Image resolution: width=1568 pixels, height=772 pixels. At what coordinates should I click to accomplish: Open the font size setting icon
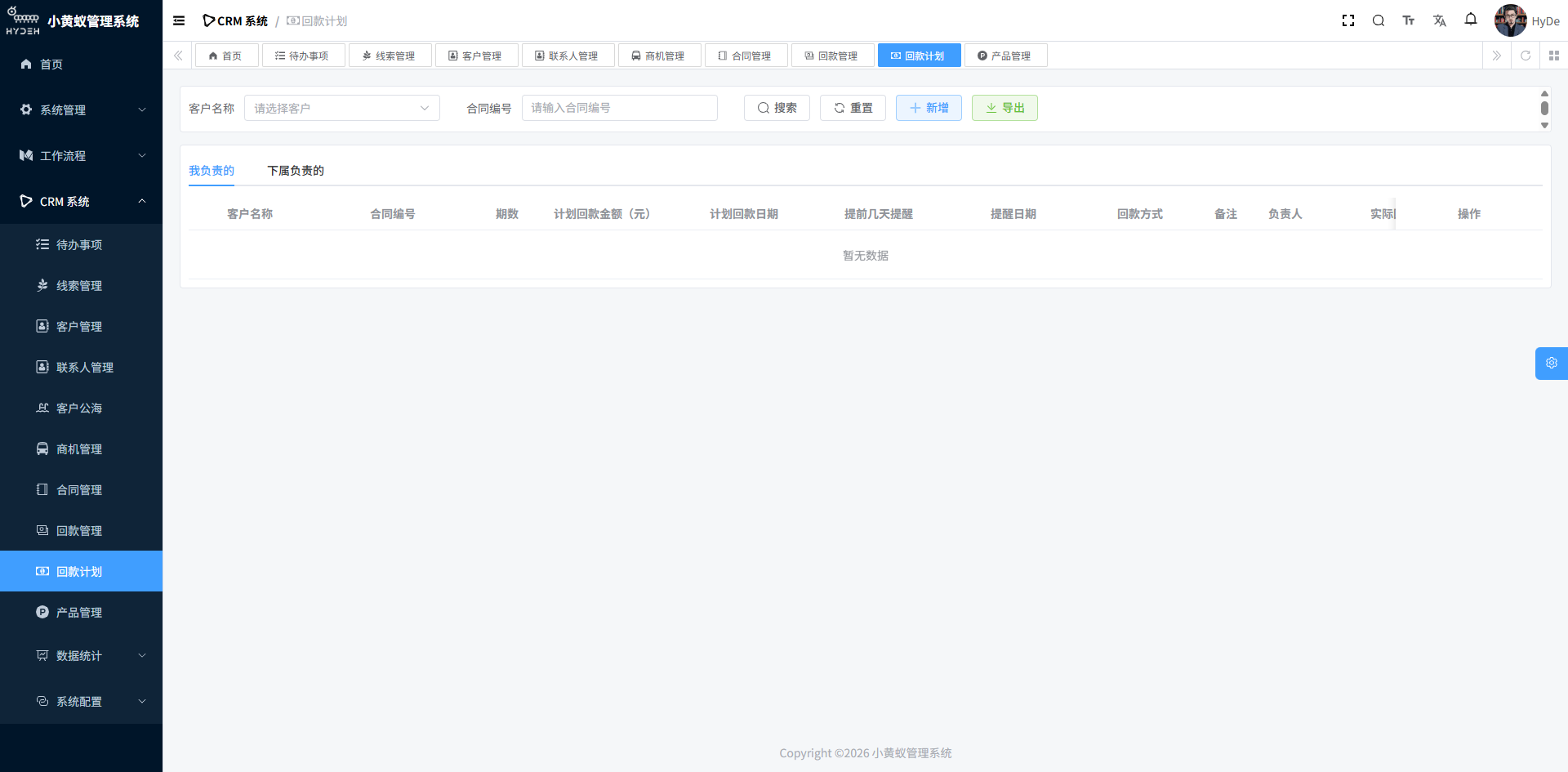(x=1409, y=20)
